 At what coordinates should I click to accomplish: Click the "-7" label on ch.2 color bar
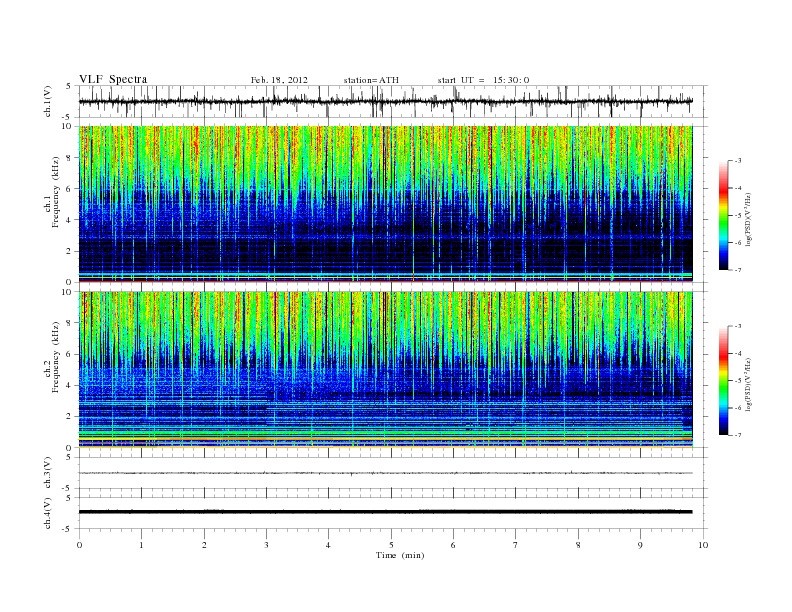737,435
